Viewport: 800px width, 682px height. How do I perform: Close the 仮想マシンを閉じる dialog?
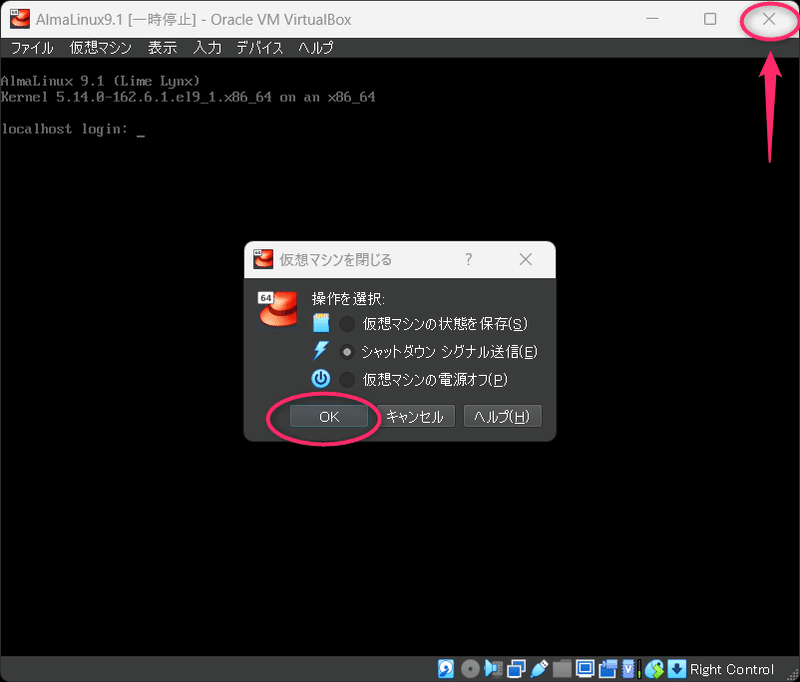pos(526,259)
